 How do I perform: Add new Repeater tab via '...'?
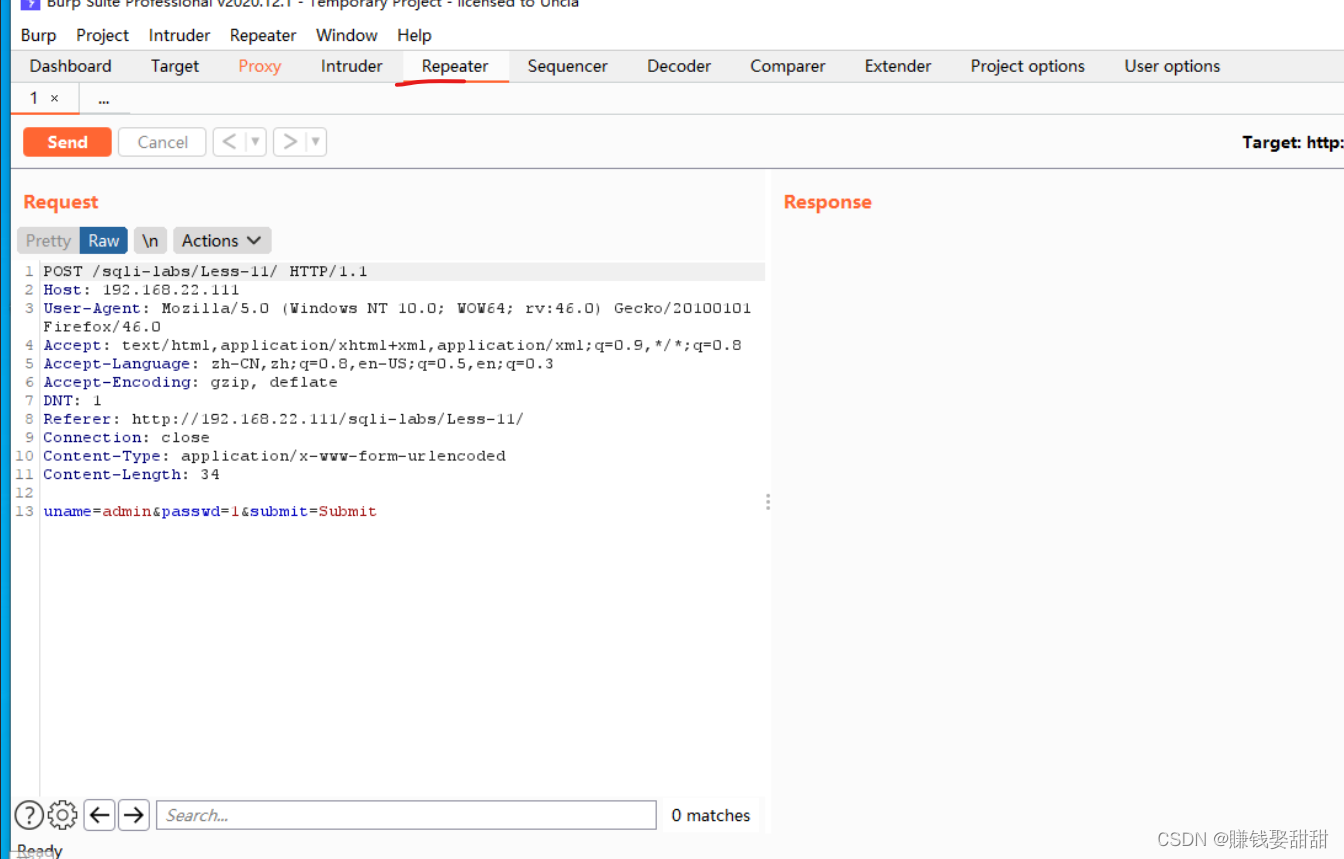[x=103, y=98]
